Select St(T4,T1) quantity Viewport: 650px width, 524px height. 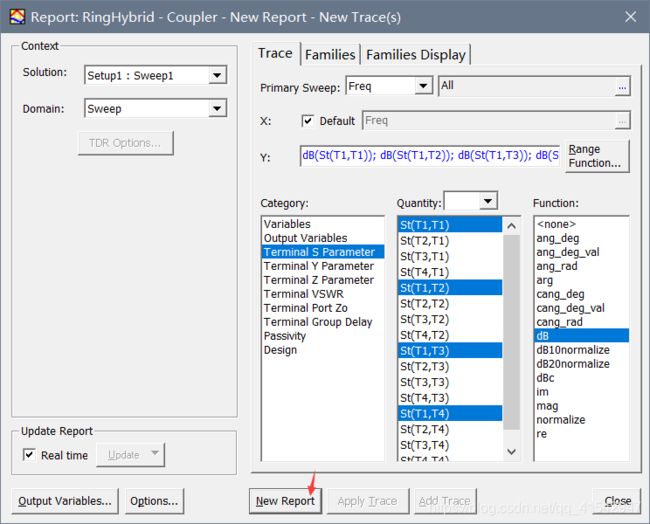tap(450, 272)
